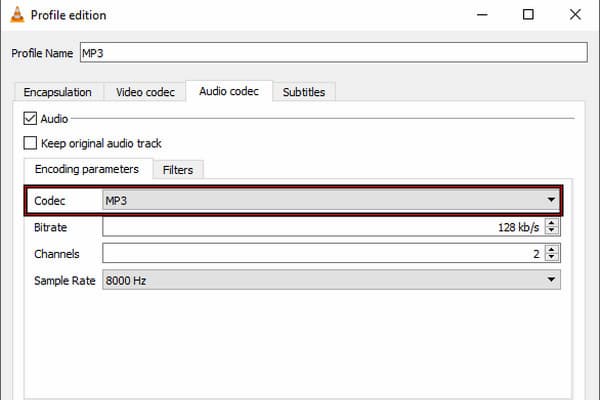Increase Channels with the up arrow
This screenshot has height=400, width=600.
pyautogui.click(x=551, y=249)
